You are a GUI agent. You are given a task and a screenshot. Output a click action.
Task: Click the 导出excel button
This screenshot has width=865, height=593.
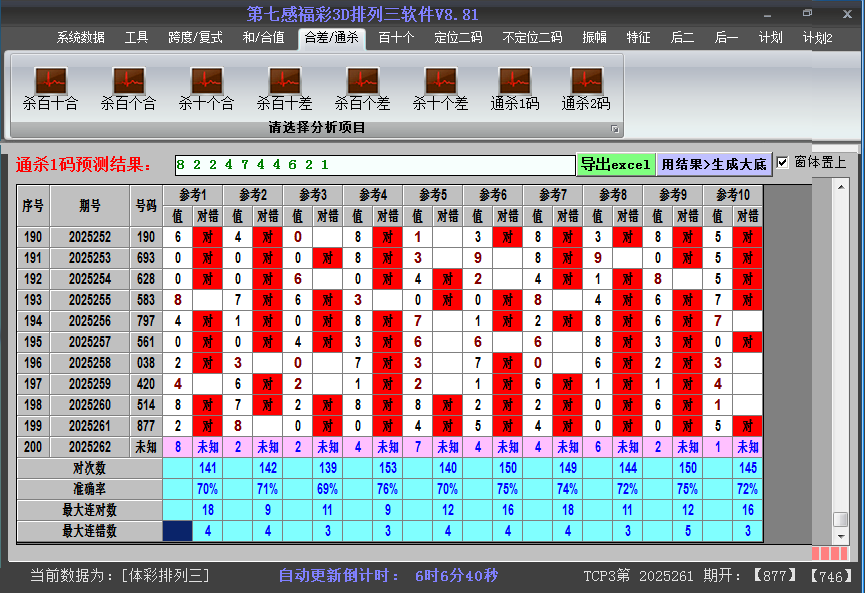pyautogui.click(x=615, y=164)
